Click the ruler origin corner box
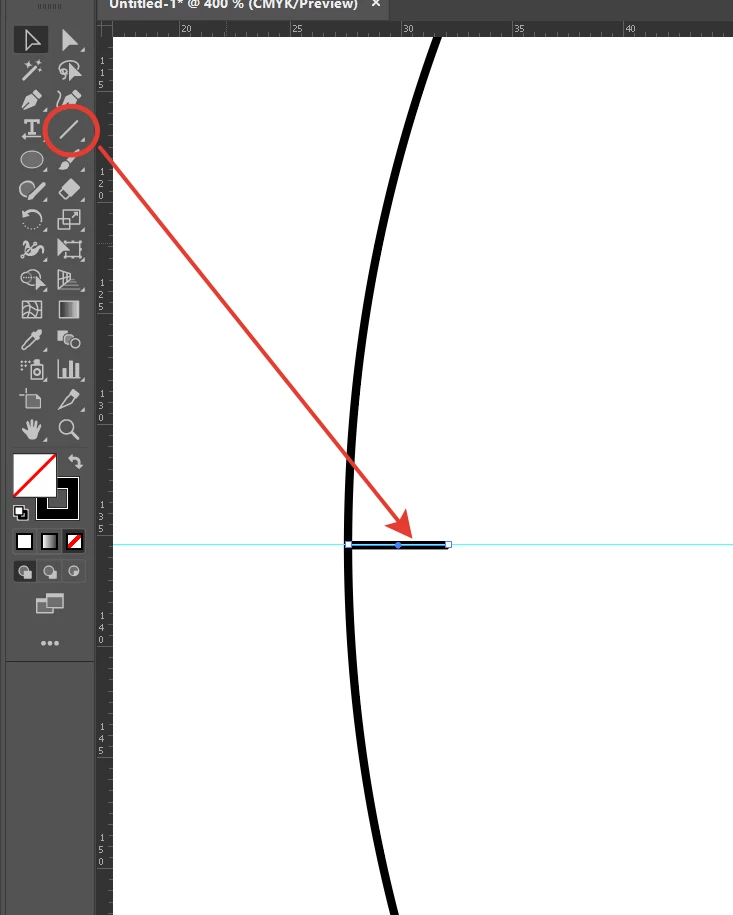Screen dimensions: 733x915 tap(104, 29)
